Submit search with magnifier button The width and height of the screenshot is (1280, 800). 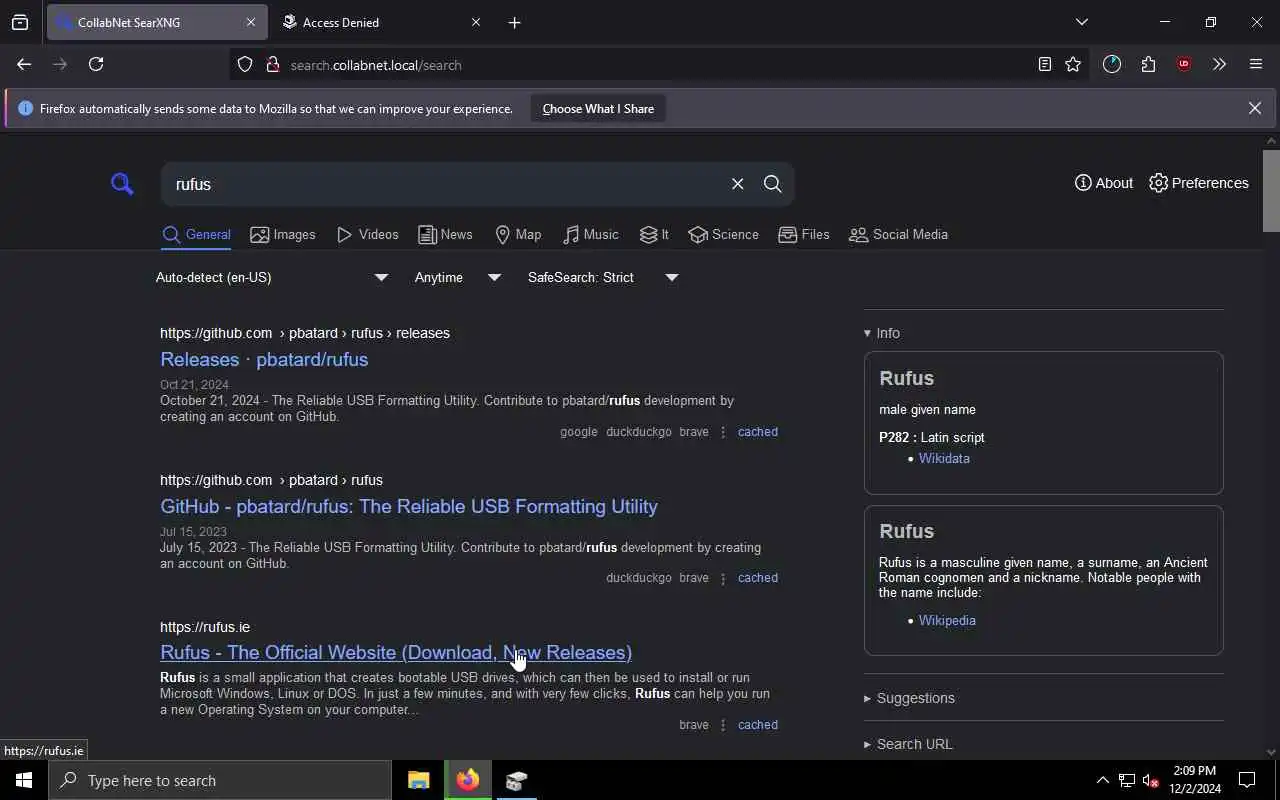coord(772,184)
